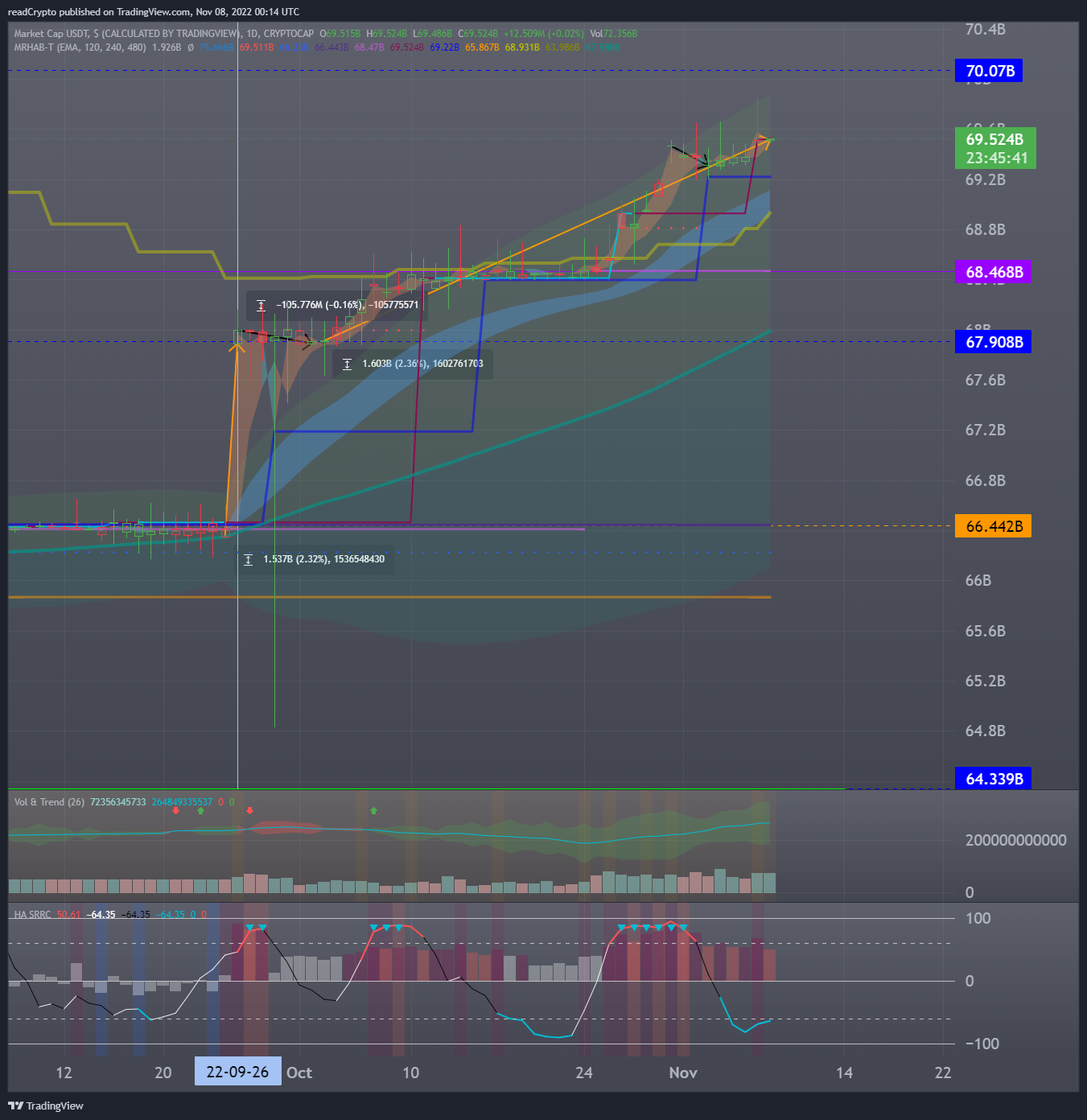Click the -100 tick on HA SRRC axis
This screenshot has width=1087, height=1120.
tap(982, 1044)
